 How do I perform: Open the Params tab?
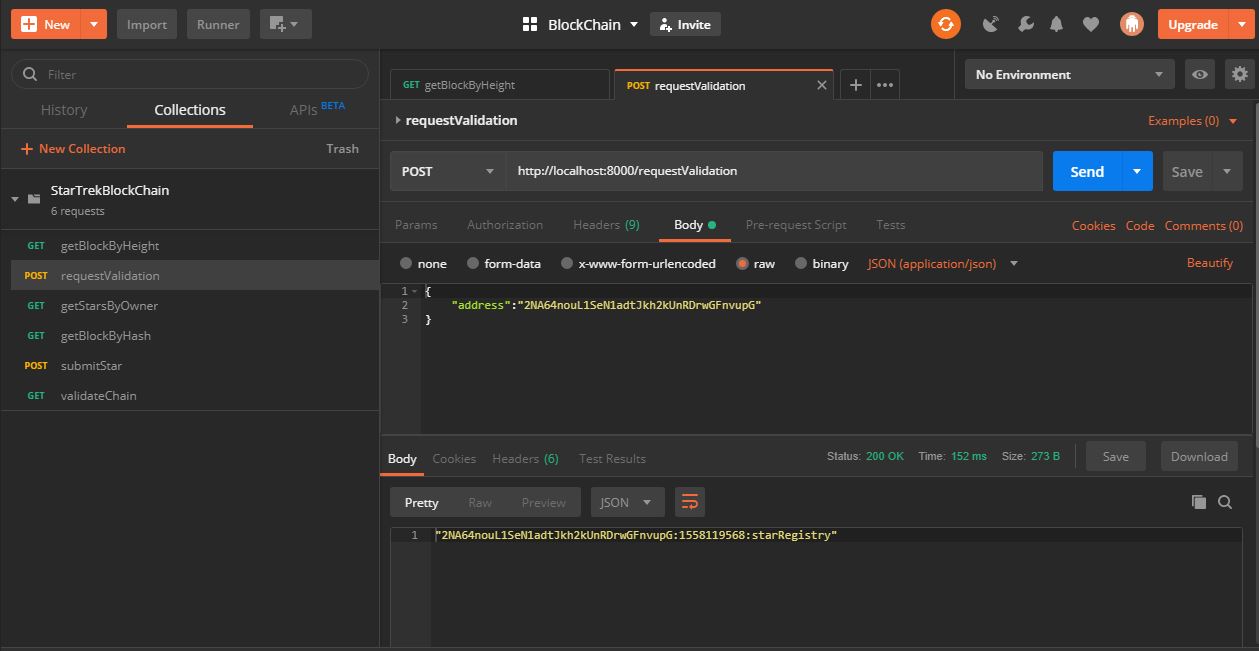[x=416, y=225]
